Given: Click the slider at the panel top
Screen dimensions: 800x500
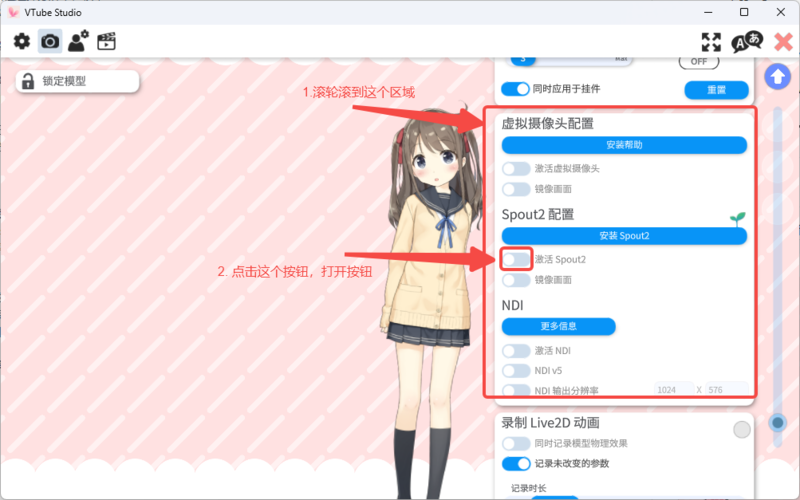Looking at the screenshot, I should (x=570, y=60).
